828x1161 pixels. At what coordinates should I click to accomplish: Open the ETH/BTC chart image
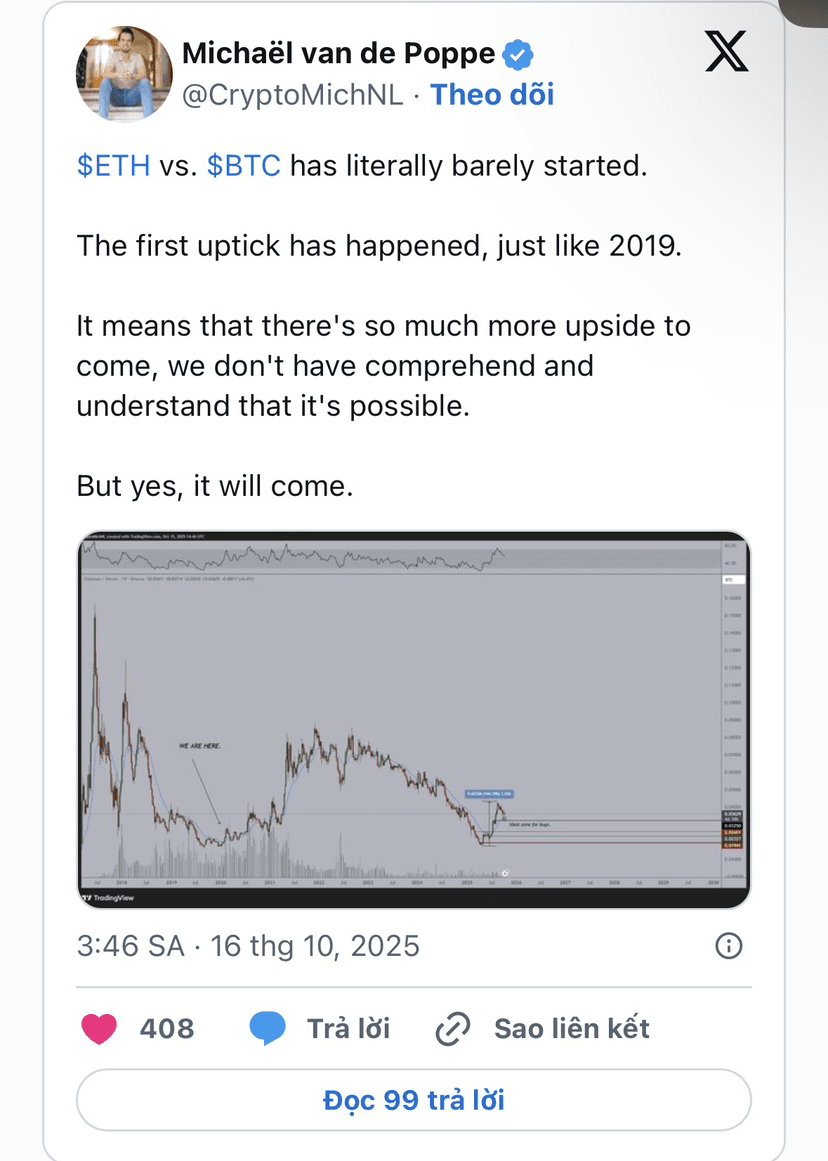[414, 720]
